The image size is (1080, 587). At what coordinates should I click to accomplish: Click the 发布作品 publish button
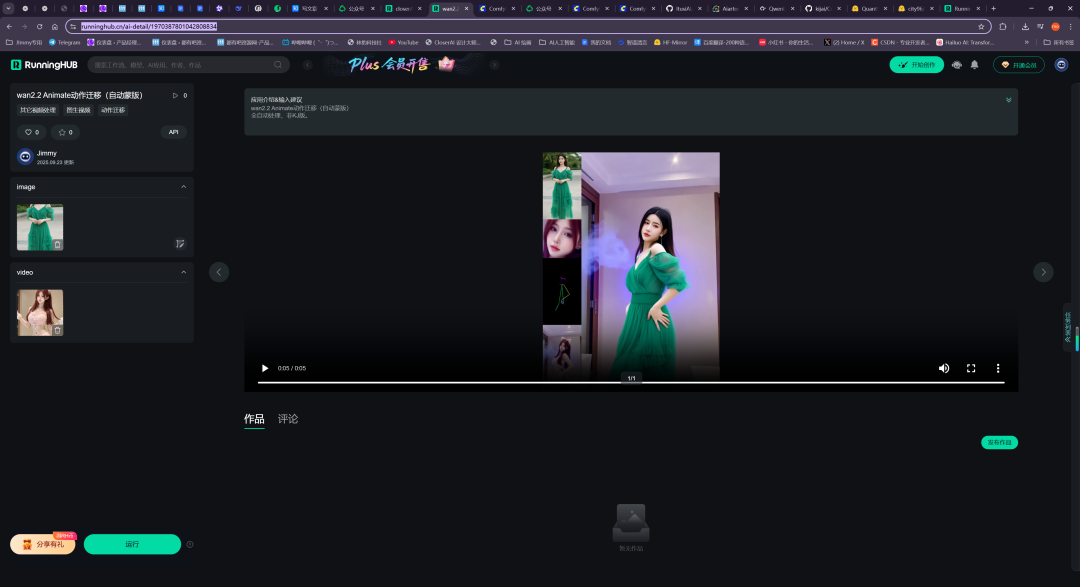pos(999,442)
